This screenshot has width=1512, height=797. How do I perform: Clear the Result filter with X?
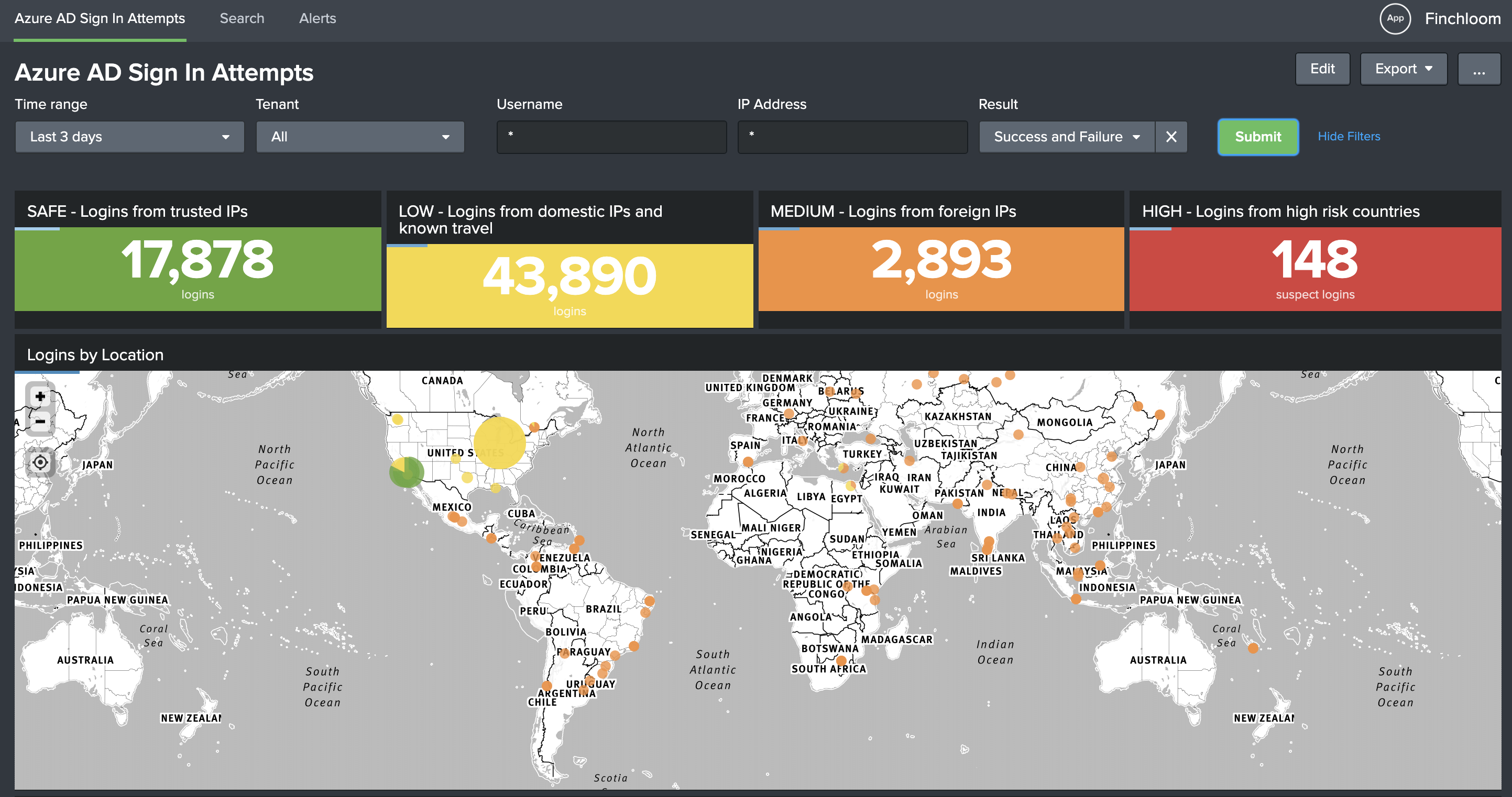tap(1171, 137)
